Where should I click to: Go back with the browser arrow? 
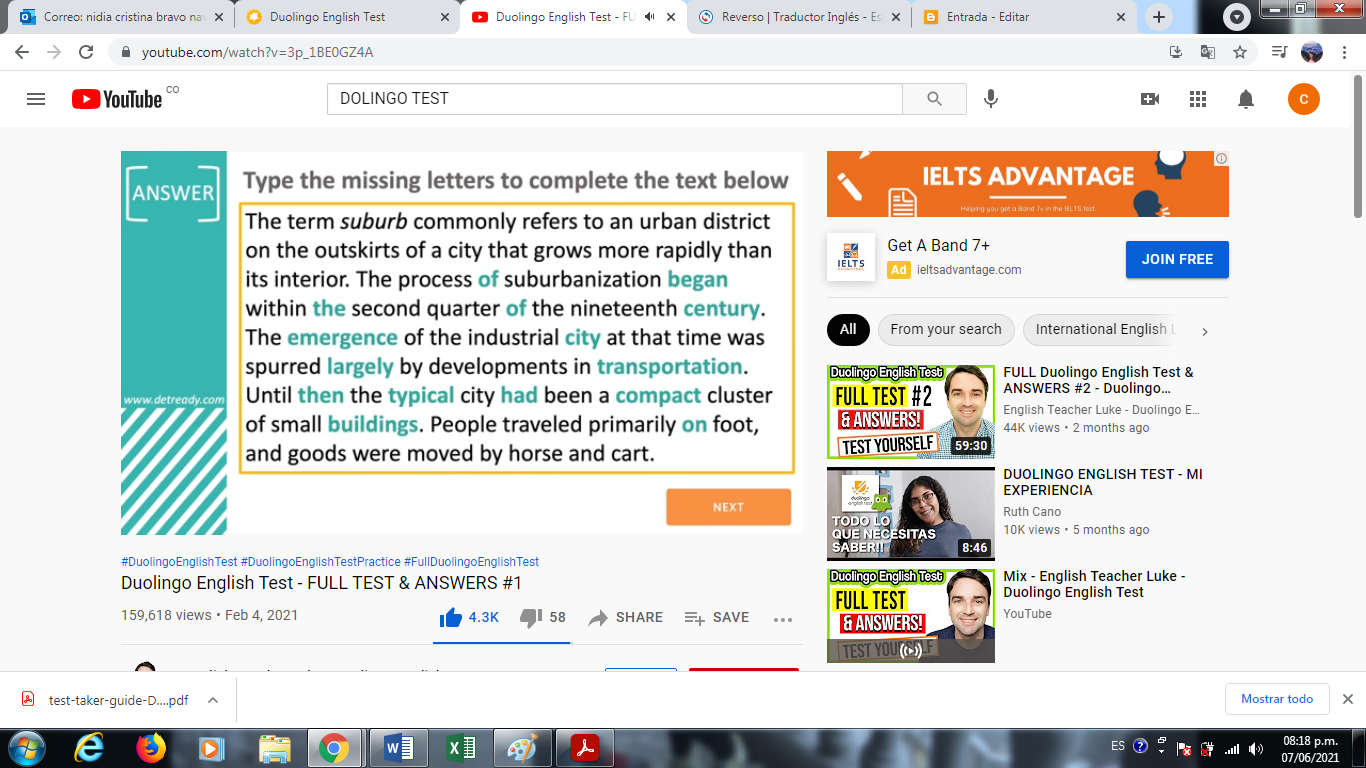tap(22, 52)
